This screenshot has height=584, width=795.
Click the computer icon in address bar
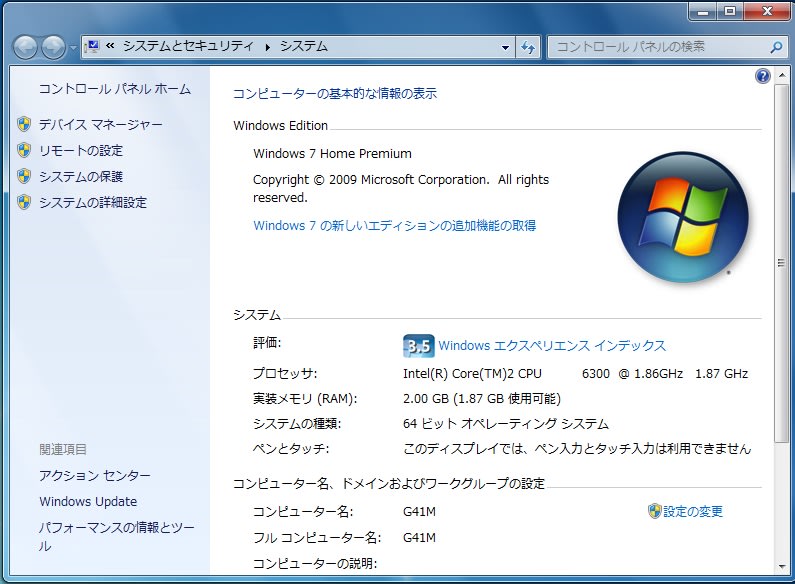click(92, 47)
